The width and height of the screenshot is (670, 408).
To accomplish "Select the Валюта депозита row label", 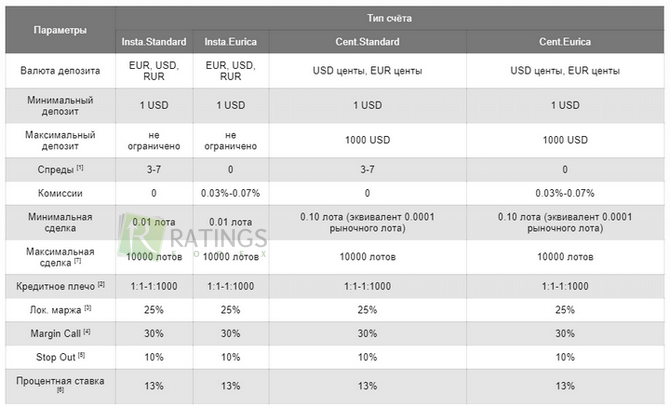I will tap(60, 71).
